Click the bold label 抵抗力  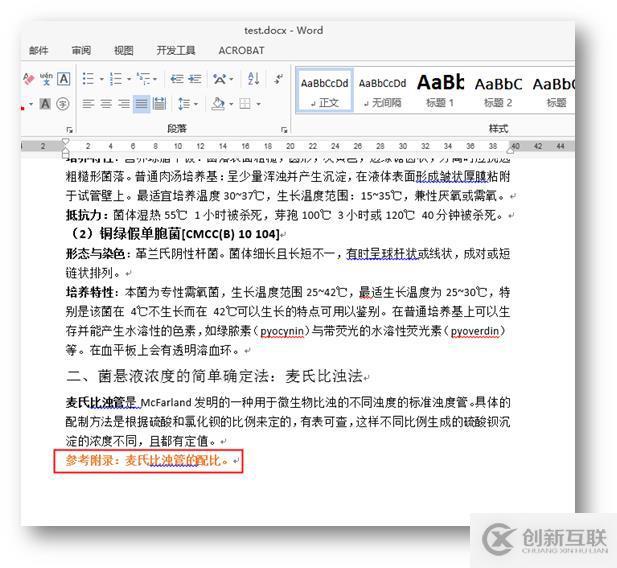84,215
